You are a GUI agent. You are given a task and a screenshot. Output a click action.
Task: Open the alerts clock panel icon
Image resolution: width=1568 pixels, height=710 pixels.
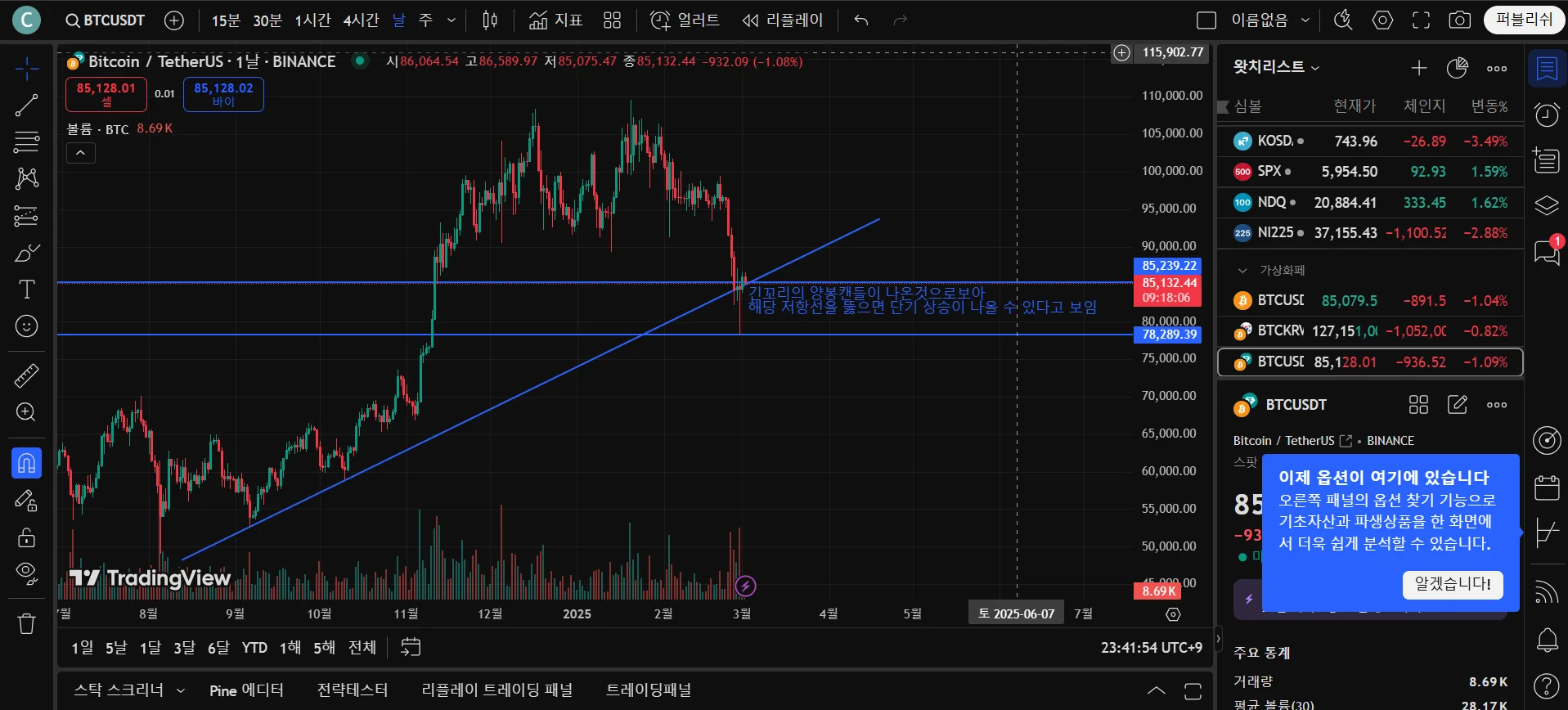click(1547, 115)
